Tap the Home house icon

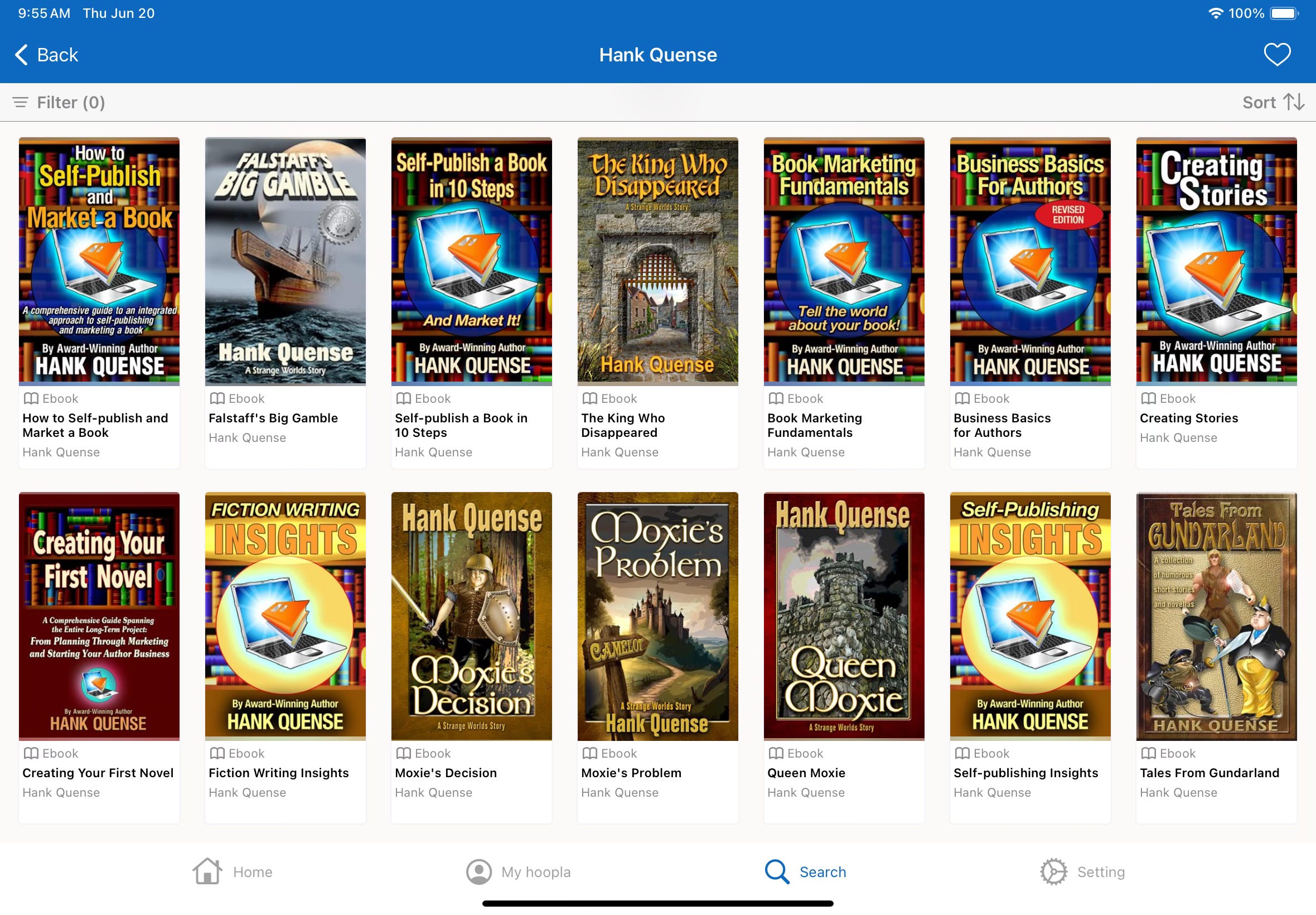click(207, 871)
